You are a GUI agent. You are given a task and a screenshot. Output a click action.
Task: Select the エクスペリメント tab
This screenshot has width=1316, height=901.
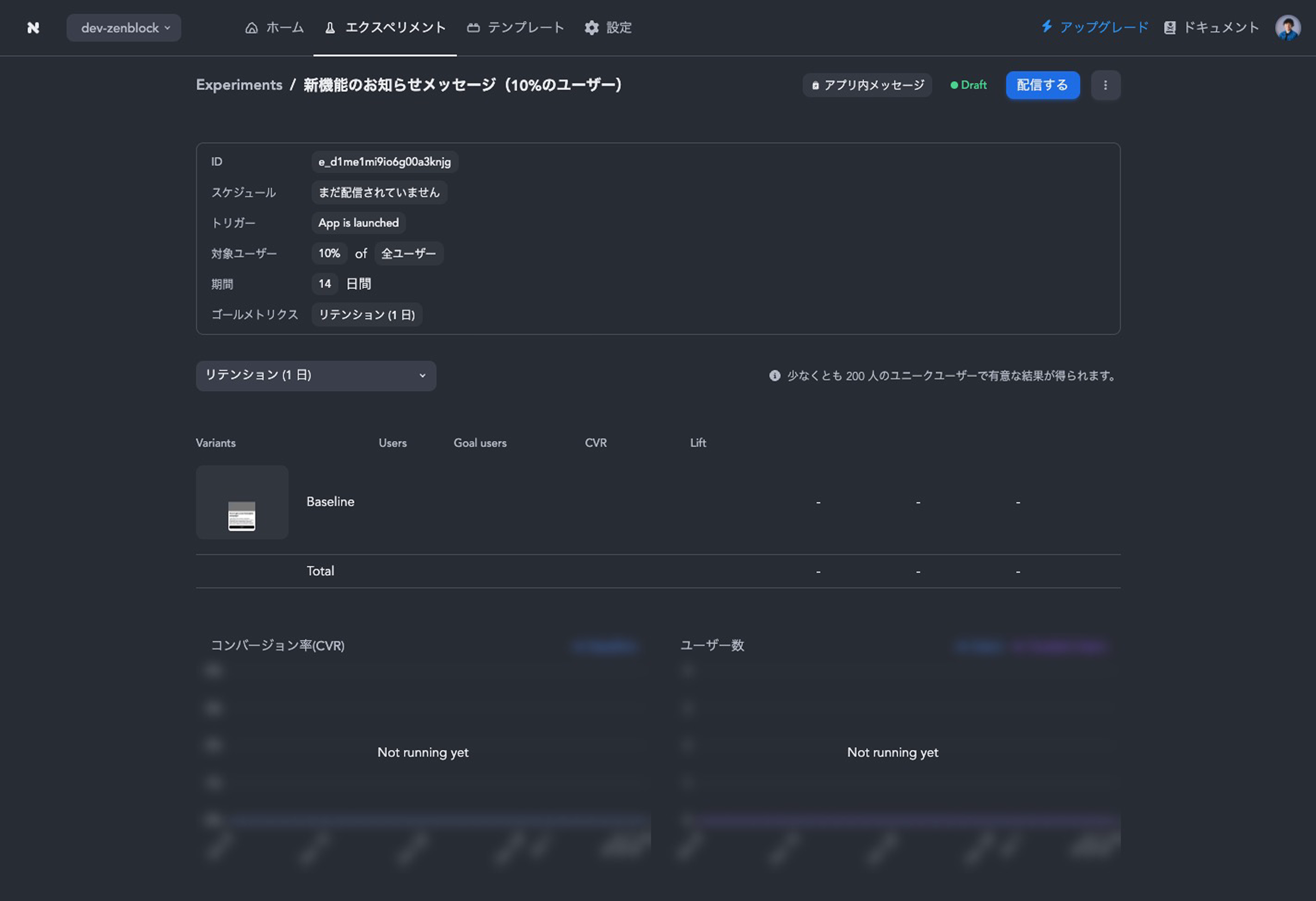pyautogui.click(x=385, y=28)
